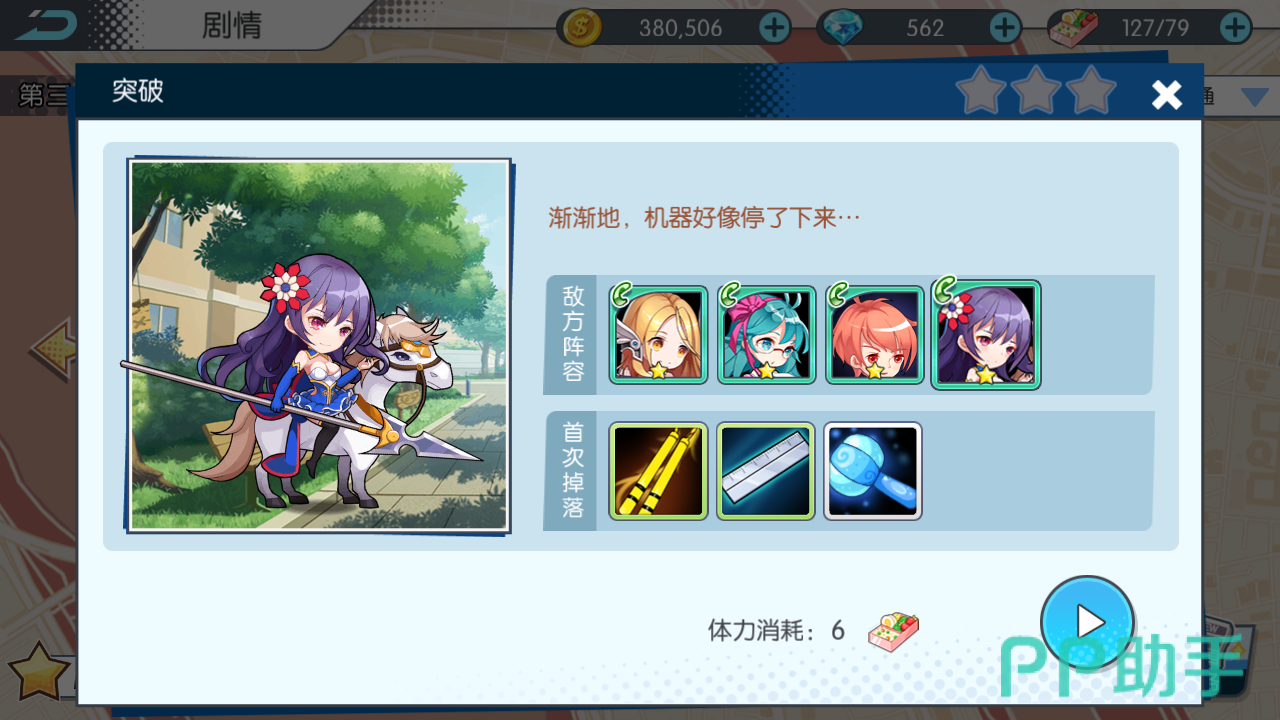Image resolution: width=1280 pixels, height=720 pixels.
Task: Tap the back arrow icon
Action: point(44,24)
